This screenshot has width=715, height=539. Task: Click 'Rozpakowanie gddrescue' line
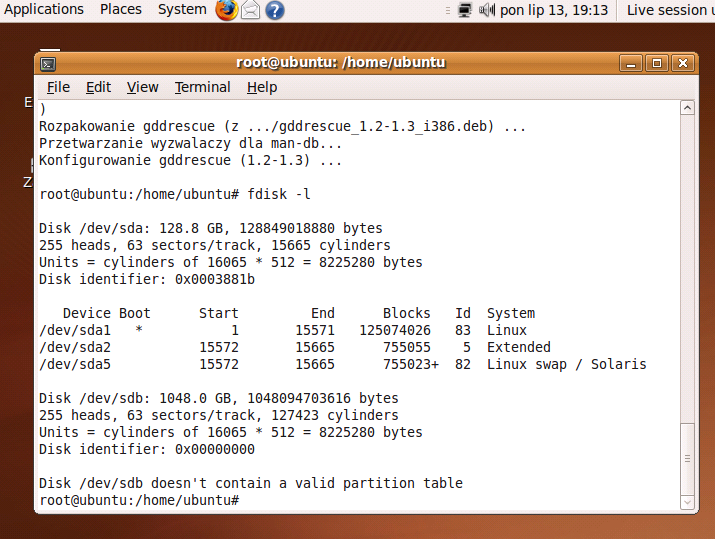click(282, 126)
